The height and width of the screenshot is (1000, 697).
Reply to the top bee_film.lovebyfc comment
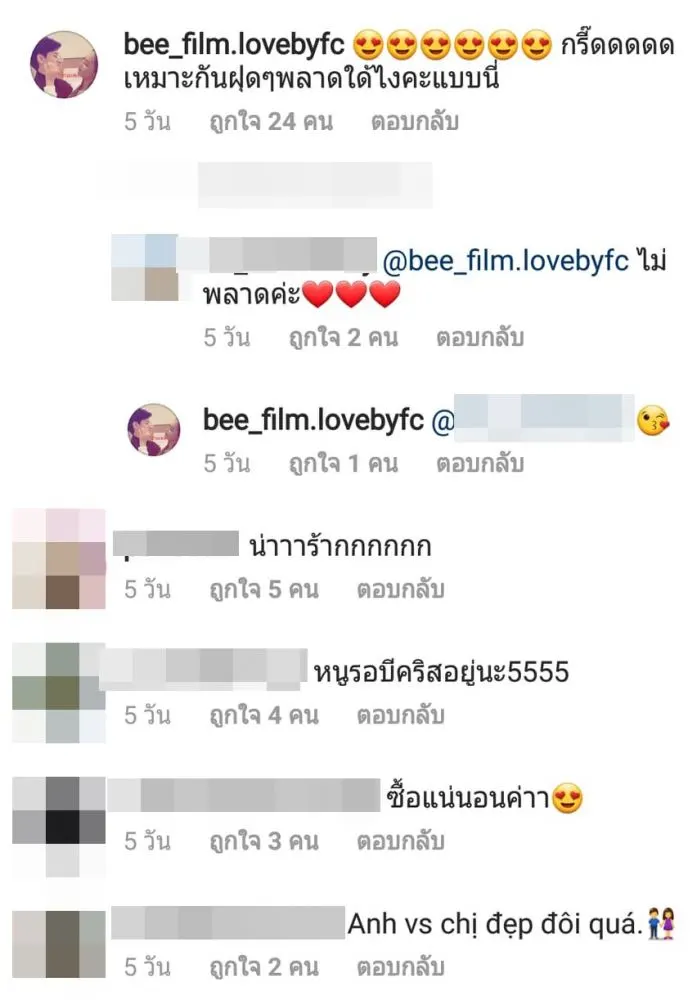(x=415, y=121)
